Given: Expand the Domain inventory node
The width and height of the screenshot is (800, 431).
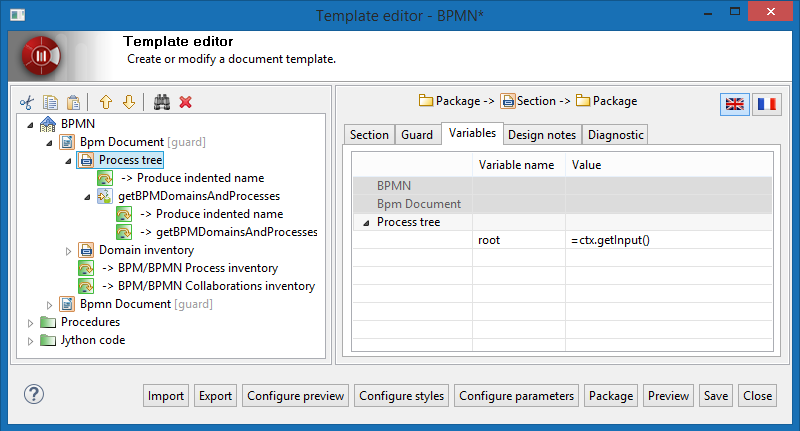Looking at the screenshot, I should coord(68,250).
